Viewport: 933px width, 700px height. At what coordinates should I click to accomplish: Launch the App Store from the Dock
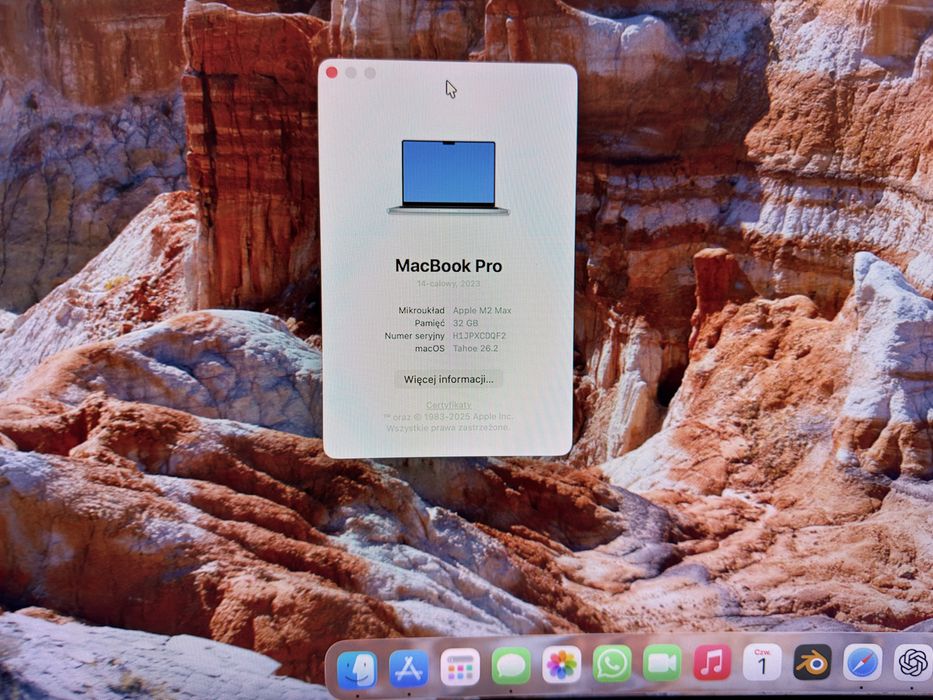(408, 668)
